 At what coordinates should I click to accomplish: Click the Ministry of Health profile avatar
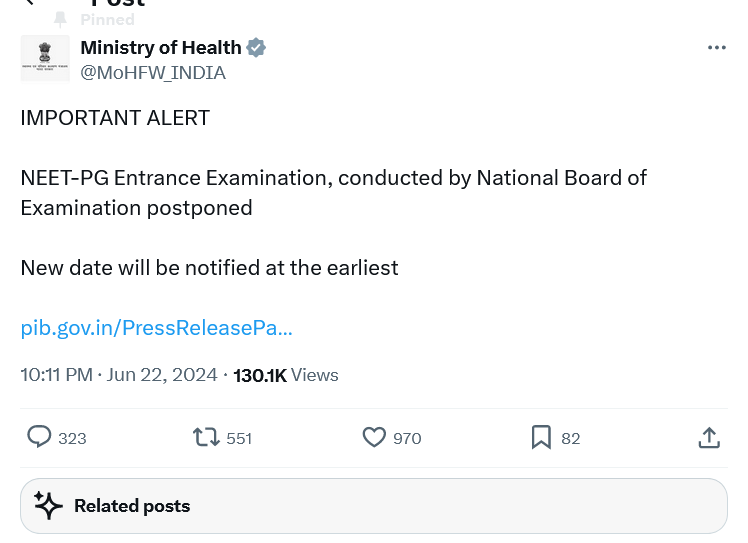(45, 59)
